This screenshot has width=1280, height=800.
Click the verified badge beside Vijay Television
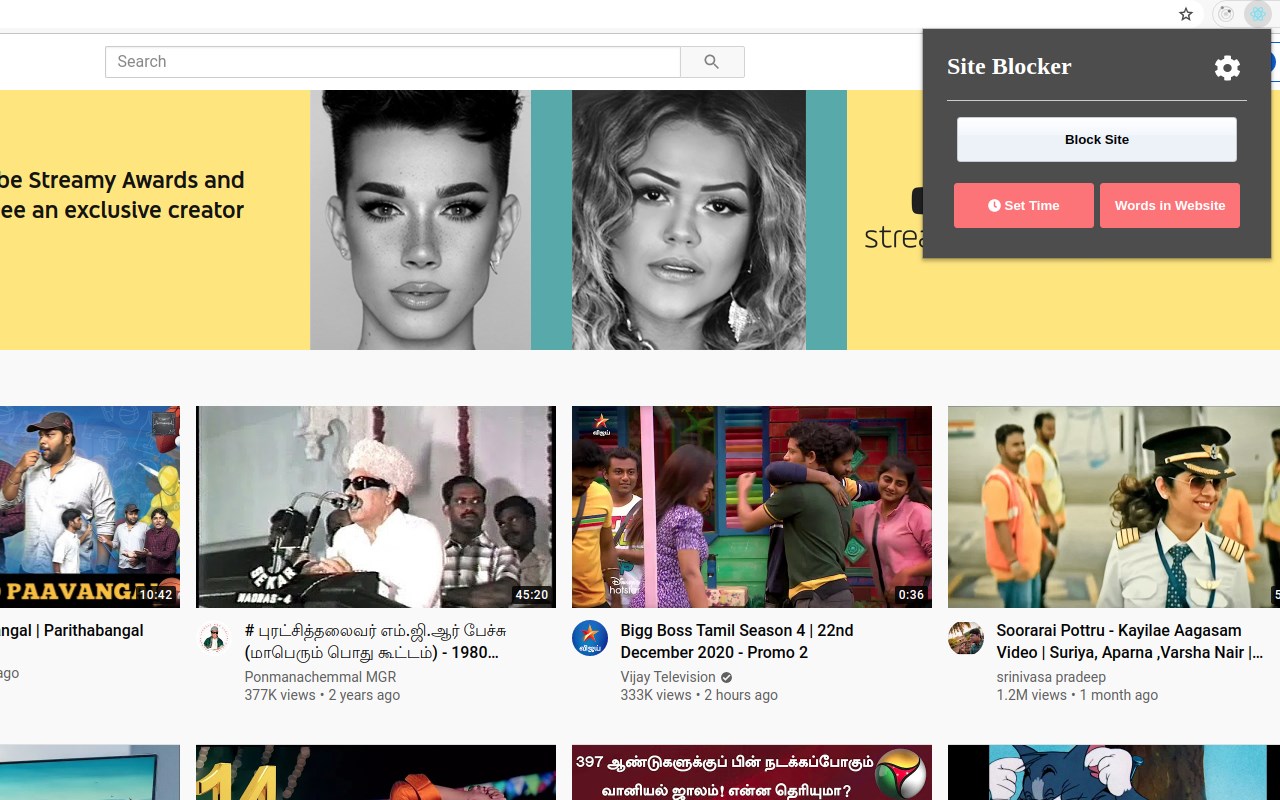pos(727,677)
